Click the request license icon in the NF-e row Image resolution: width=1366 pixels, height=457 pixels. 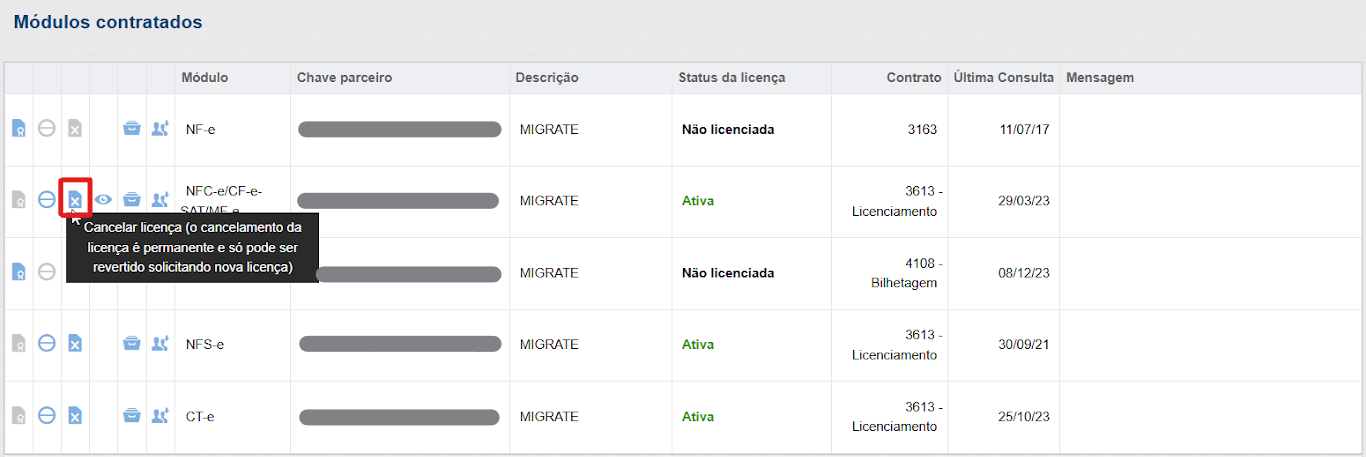pyautogui.click(x=18, y=129)
